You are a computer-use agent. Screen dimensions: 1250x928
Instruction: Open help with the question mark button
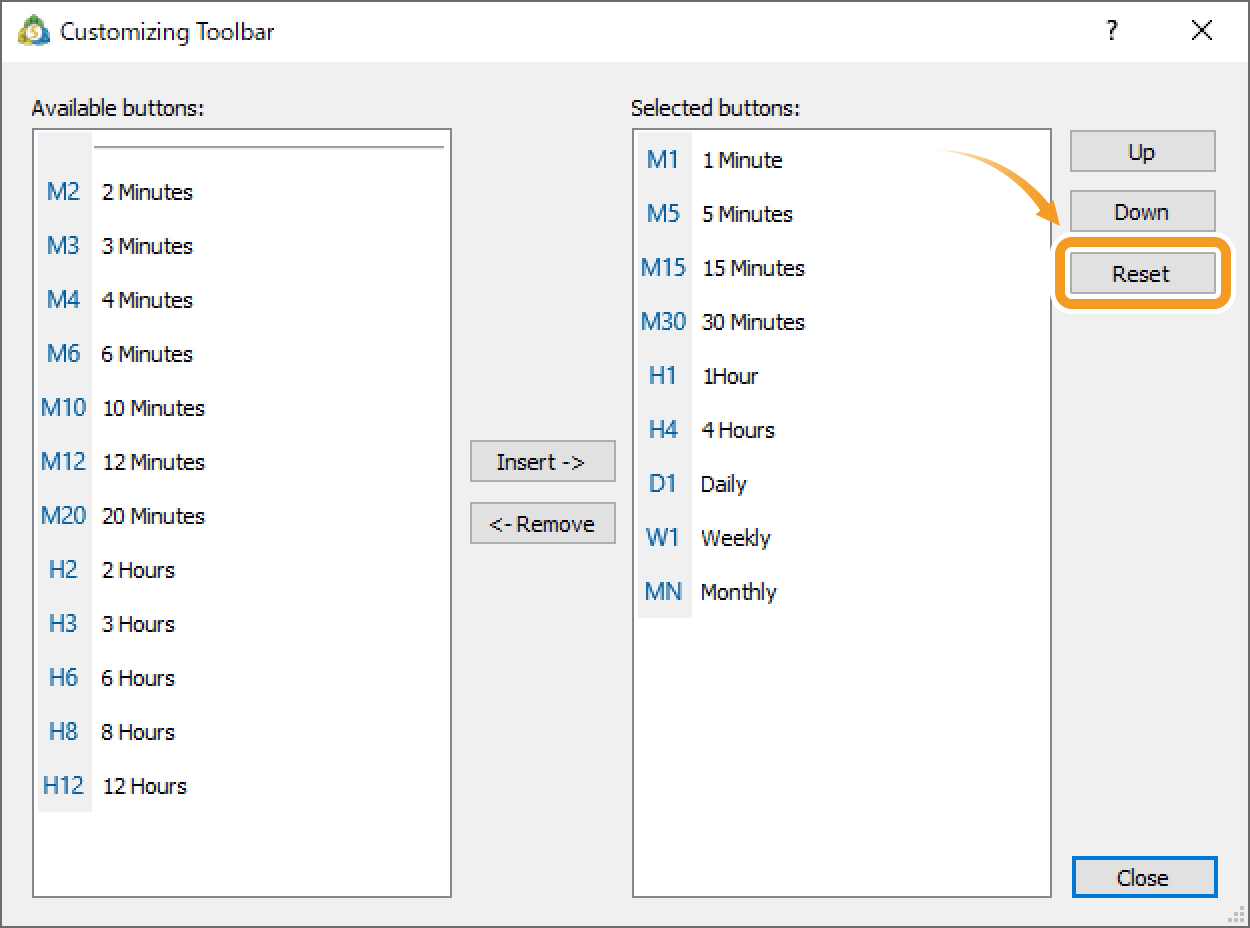[1111, 31]
